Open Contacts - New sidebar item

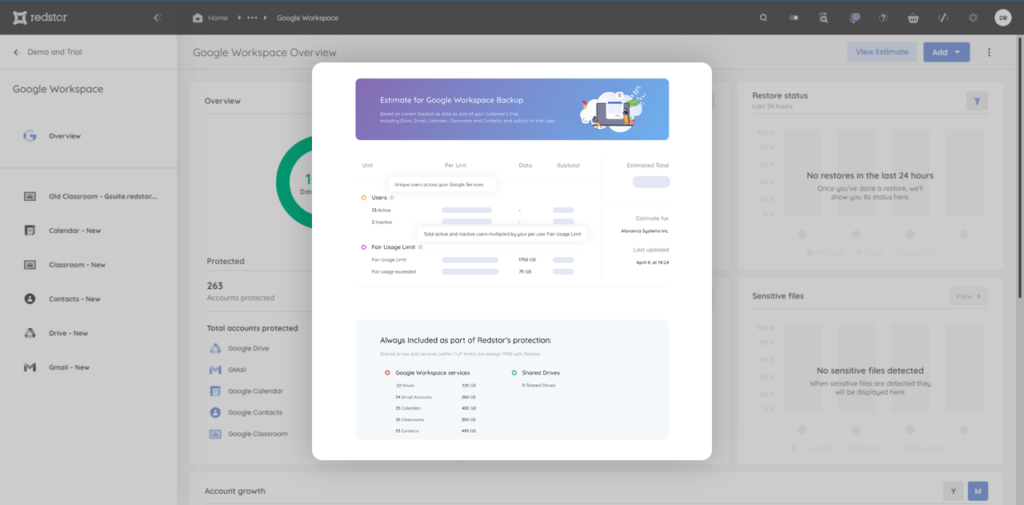click(x=74, y=299)
